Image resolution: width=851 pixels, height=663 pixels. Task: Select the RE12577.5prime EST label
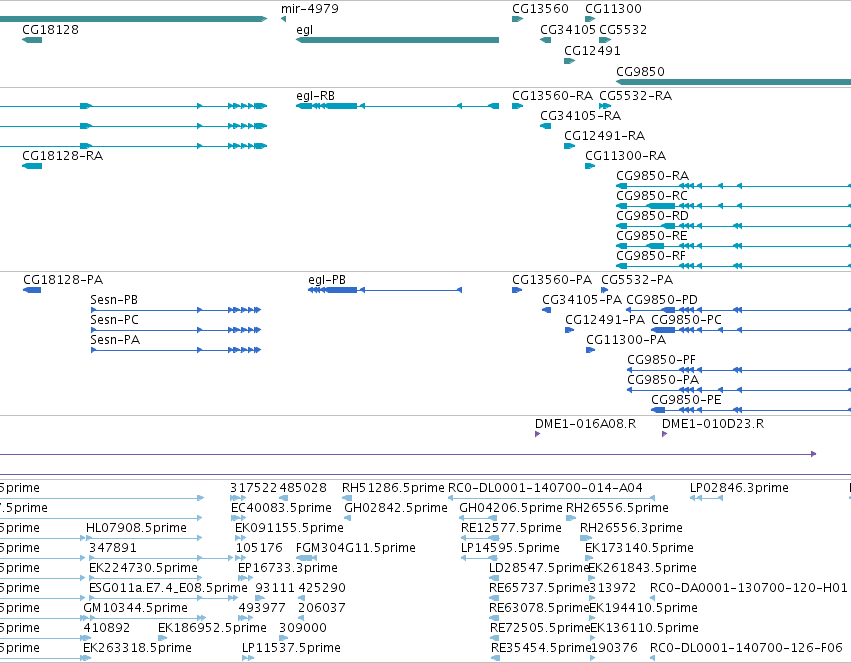click(511, 528)
